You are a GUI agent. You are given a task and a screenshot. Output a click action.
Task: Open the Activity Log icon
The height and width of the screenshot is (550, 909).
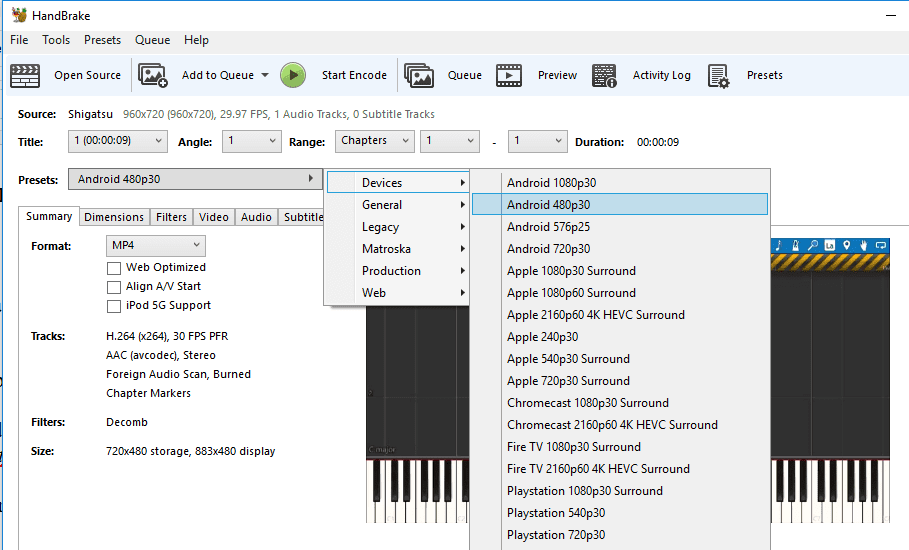tap(604, 75)
